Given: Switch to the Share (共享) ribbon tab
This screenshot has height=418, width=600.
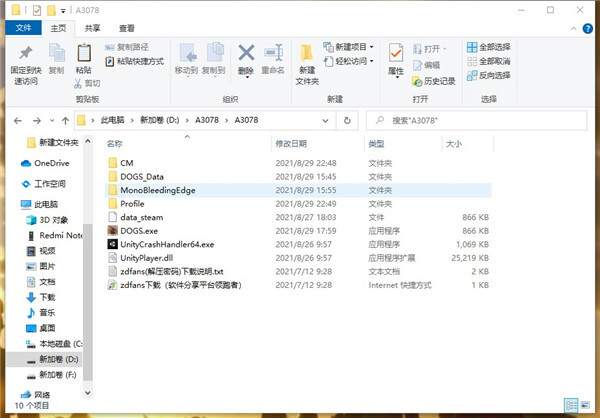Looking at the screenshot, I should [x=92, y=28].
